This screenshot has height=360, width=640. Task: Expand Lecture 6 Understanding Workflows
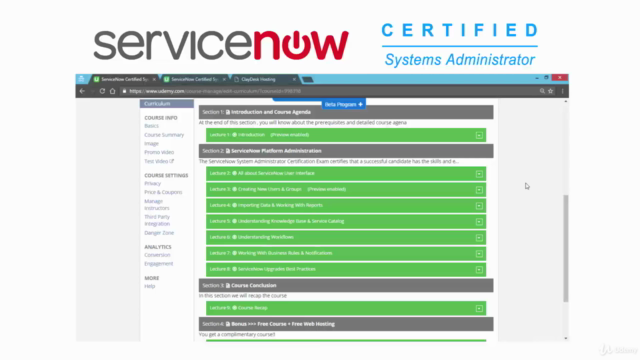pyautogui.click(x=479, y=238)
